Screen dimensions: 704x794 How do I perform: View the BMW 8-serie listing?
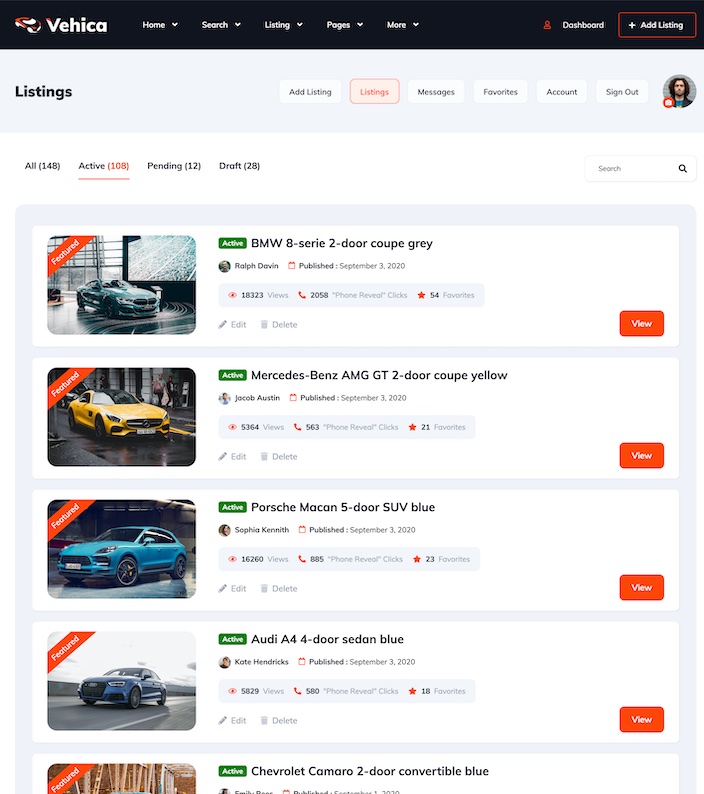click(642, 324)
